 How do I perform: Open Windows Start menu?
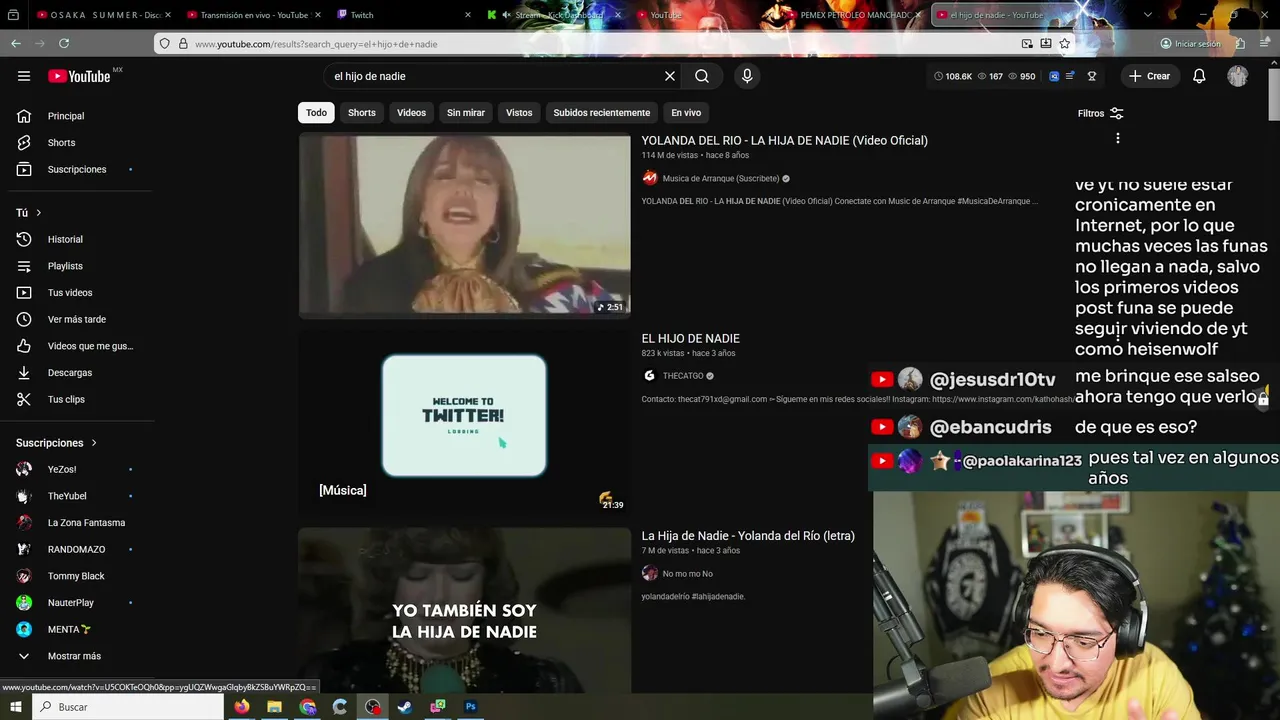pos(15,707)
